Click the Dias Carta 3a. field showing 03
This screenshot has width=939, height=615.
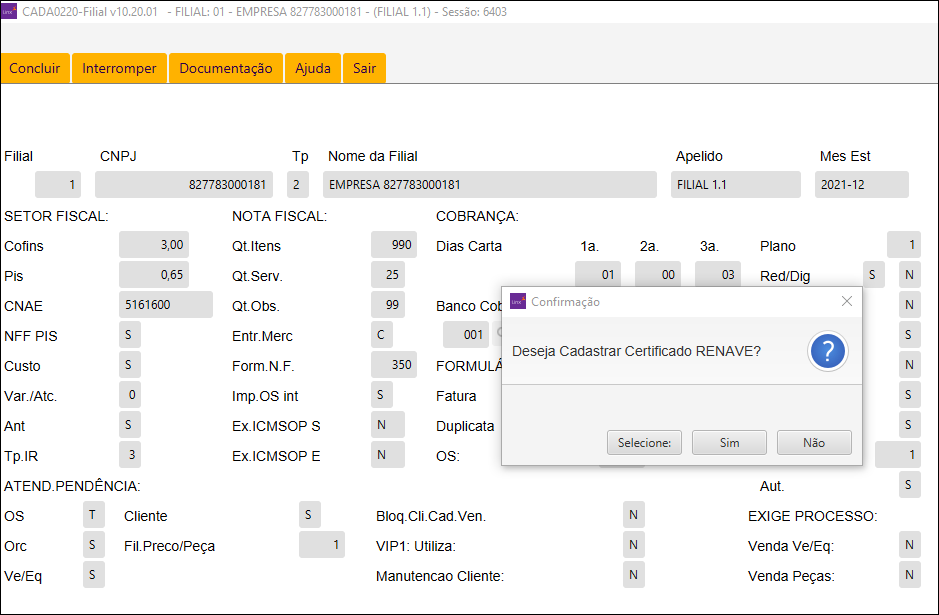[717, 274]
